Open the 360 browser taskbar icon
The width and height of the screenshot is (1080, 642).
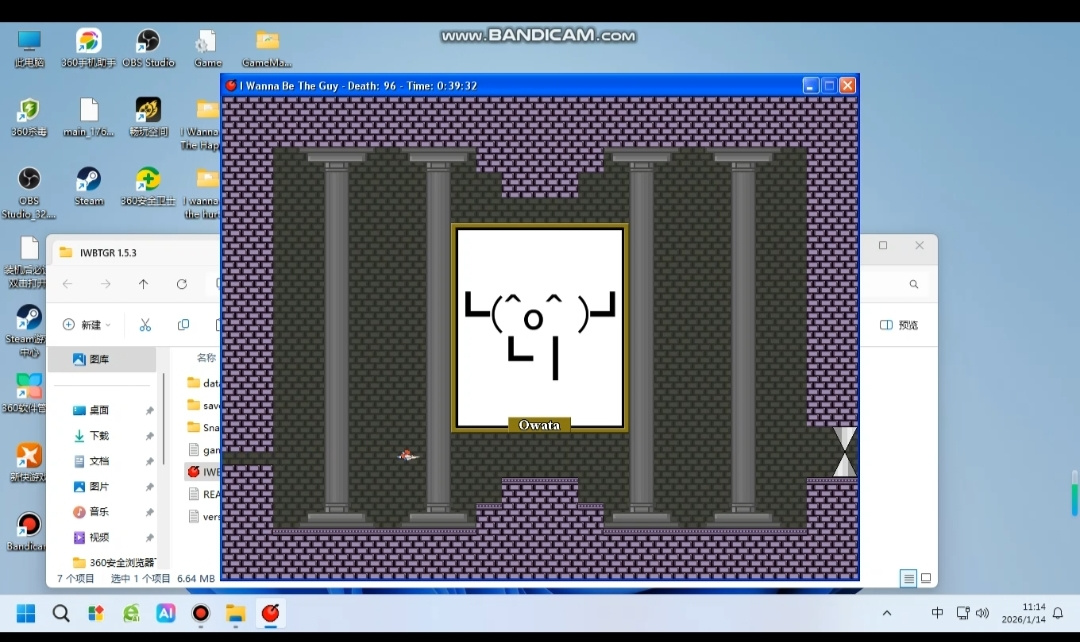click(131, 613)
